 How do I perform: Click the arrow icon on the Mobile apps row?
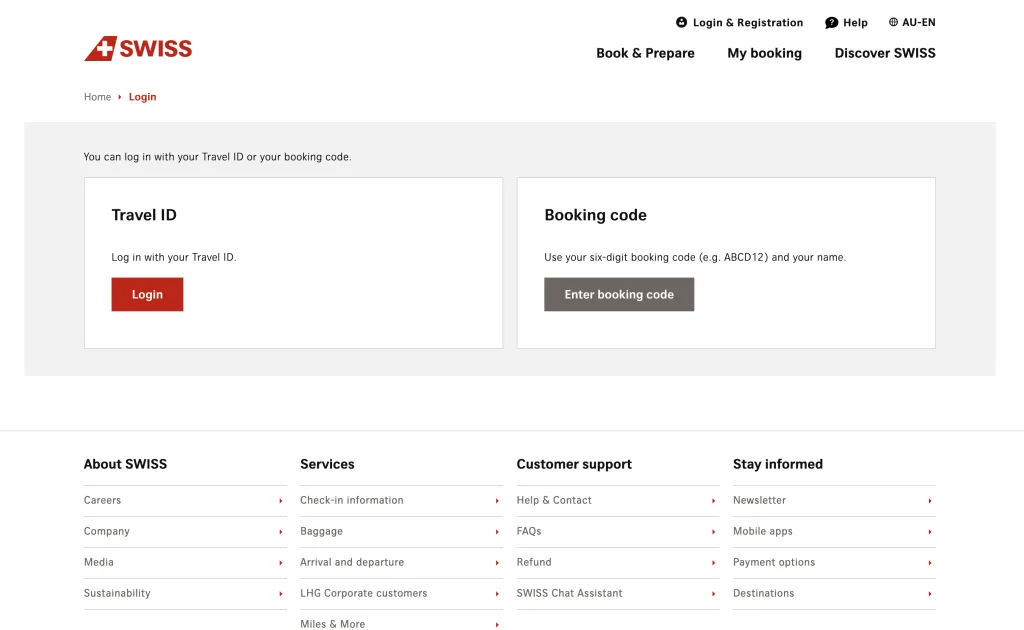pyautogui.click(x=930, y=532)
